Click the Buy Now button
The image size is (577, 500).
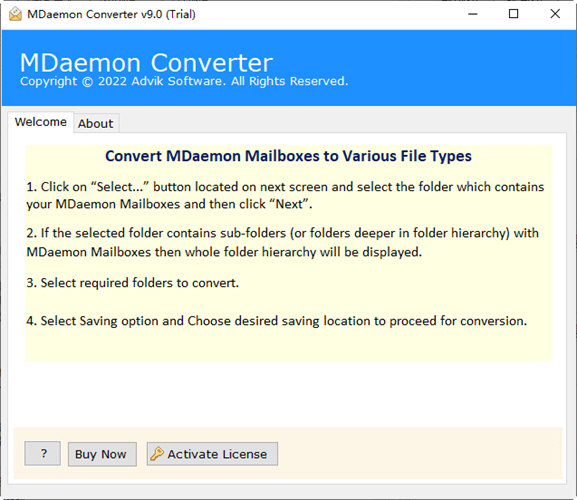pyautogui.click(x=102, y=454)
